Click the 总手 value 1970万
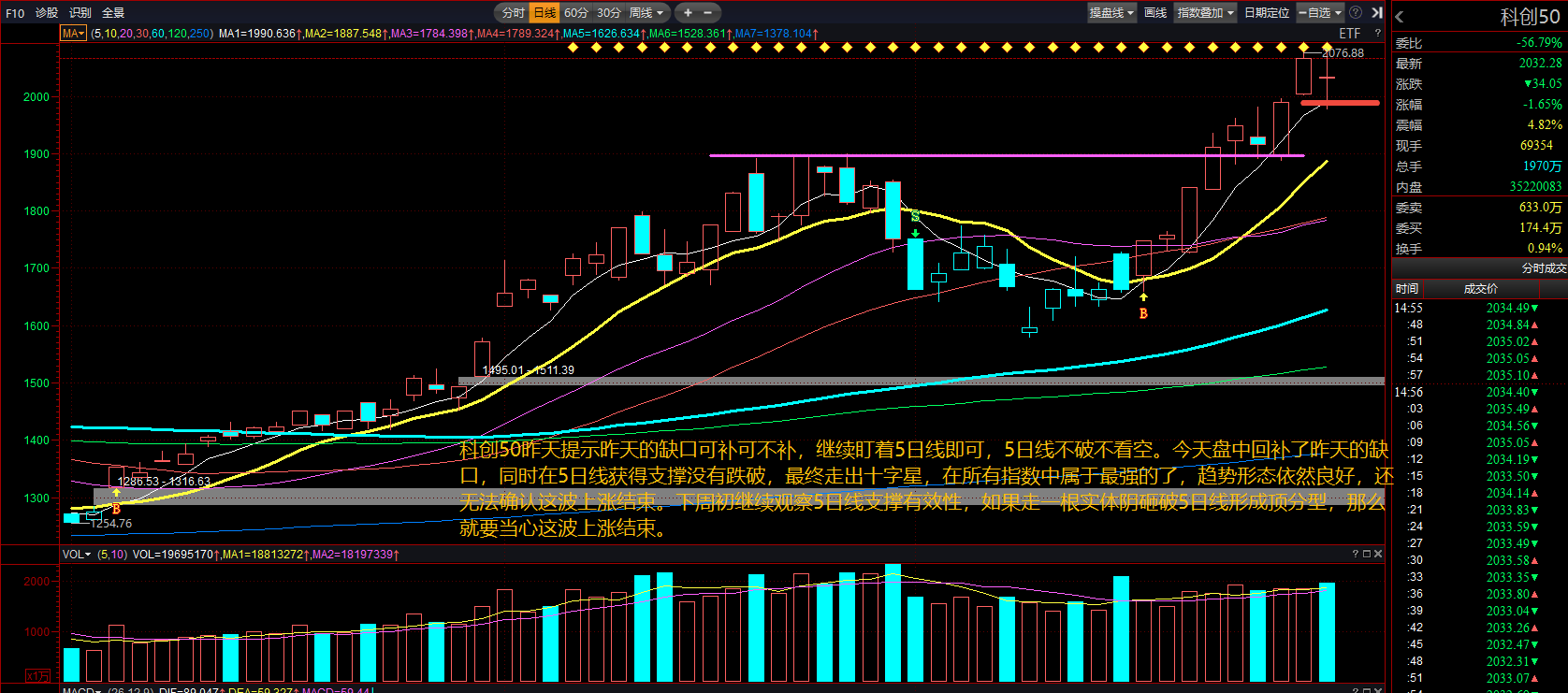 1543,166
